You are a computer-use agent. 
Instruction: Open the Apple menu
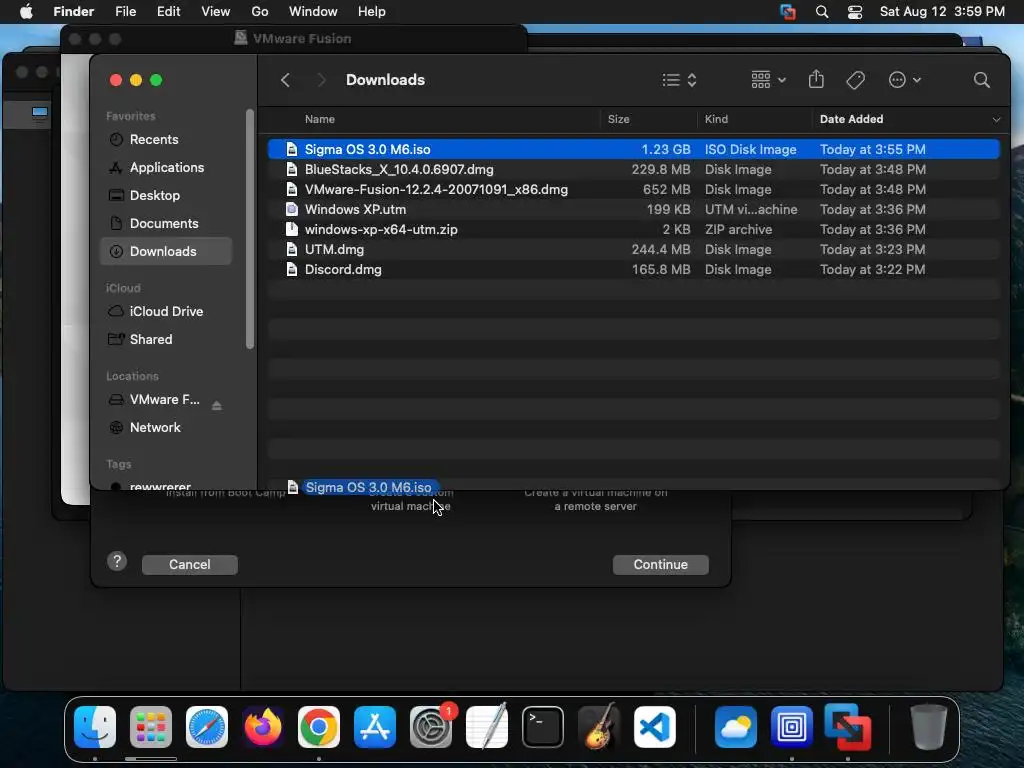pos(26,12)
